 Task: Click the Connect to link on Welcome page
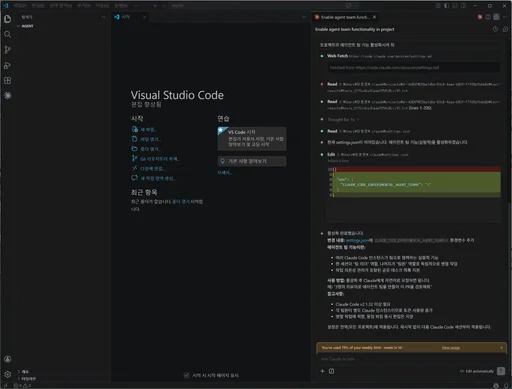pyautogui.click(x=148, y=168)
